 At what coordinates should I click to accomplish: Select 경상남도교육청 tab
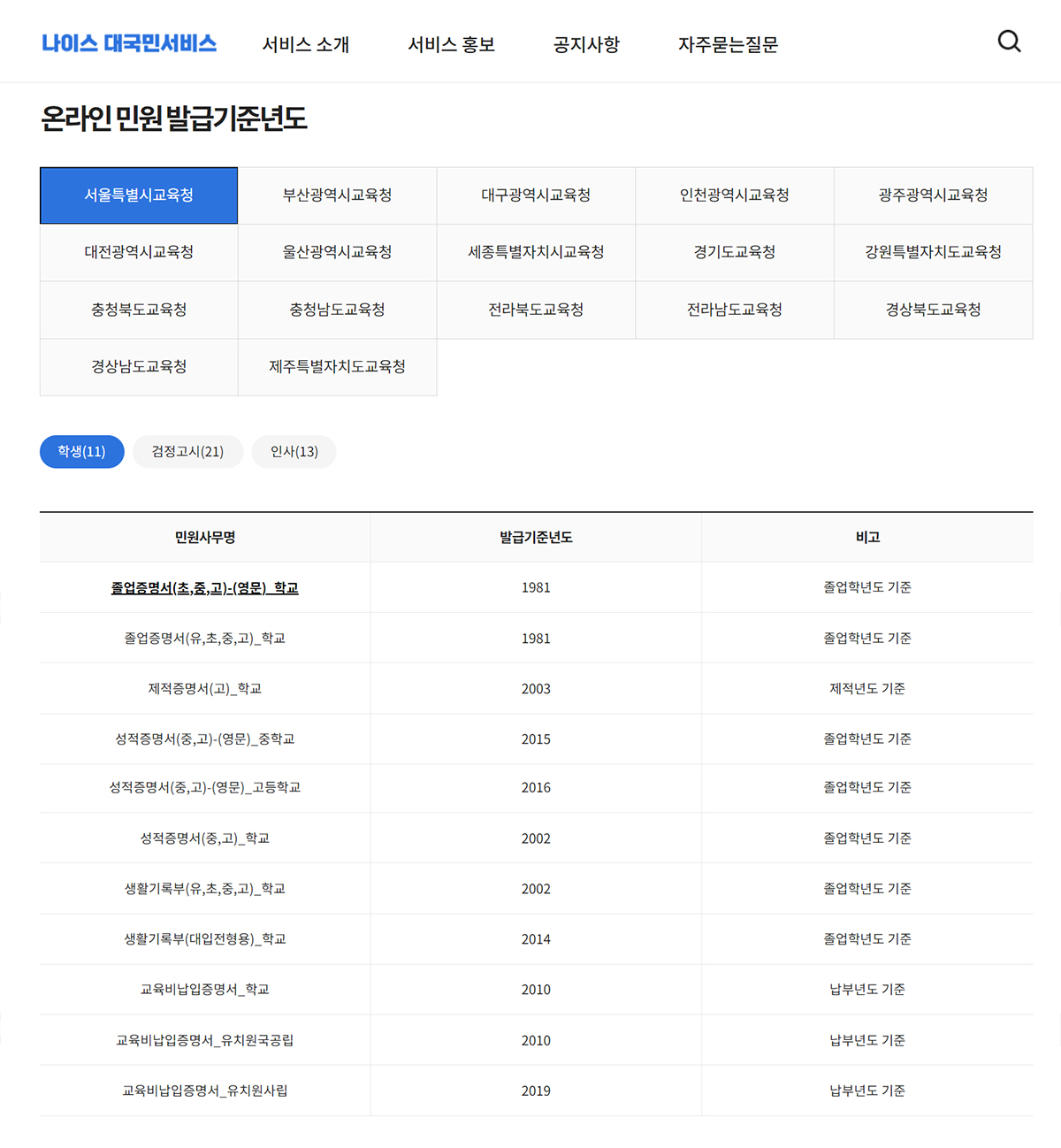(139, 367)
